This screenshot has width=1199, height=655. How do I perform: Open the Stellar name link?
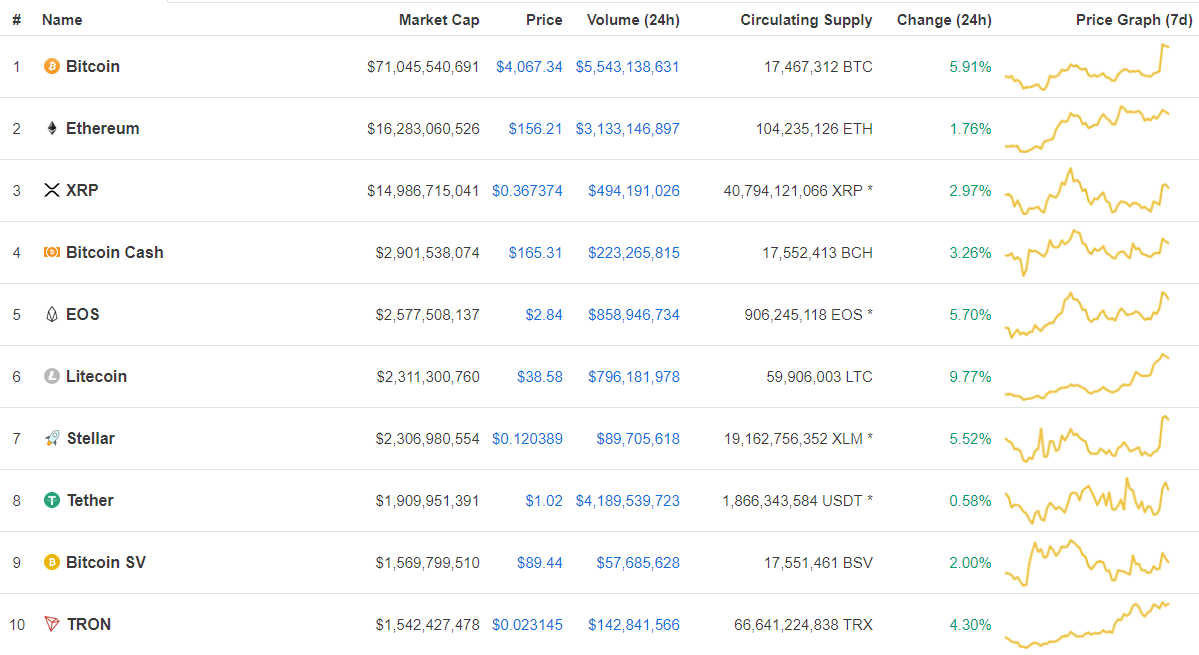[x=90, y=438]
